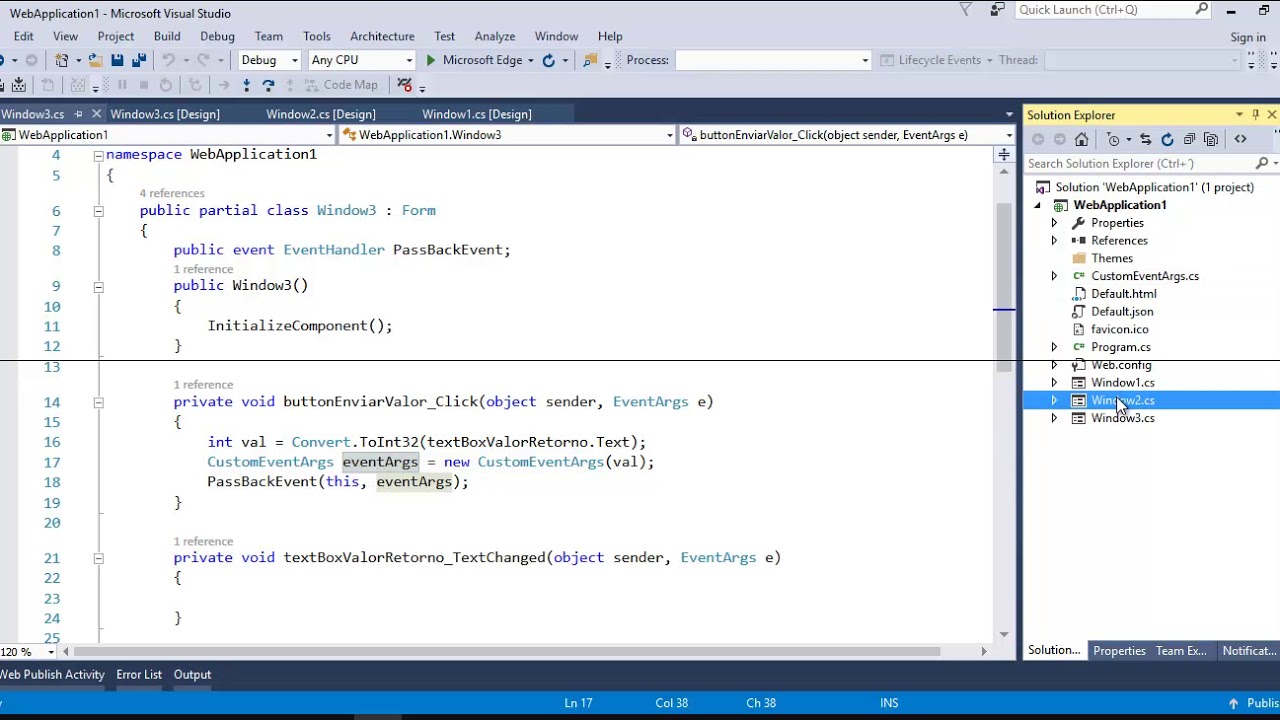This screenshot has height=720, width=1280.
Task: Open the Build menu
Action: [167, 36]
